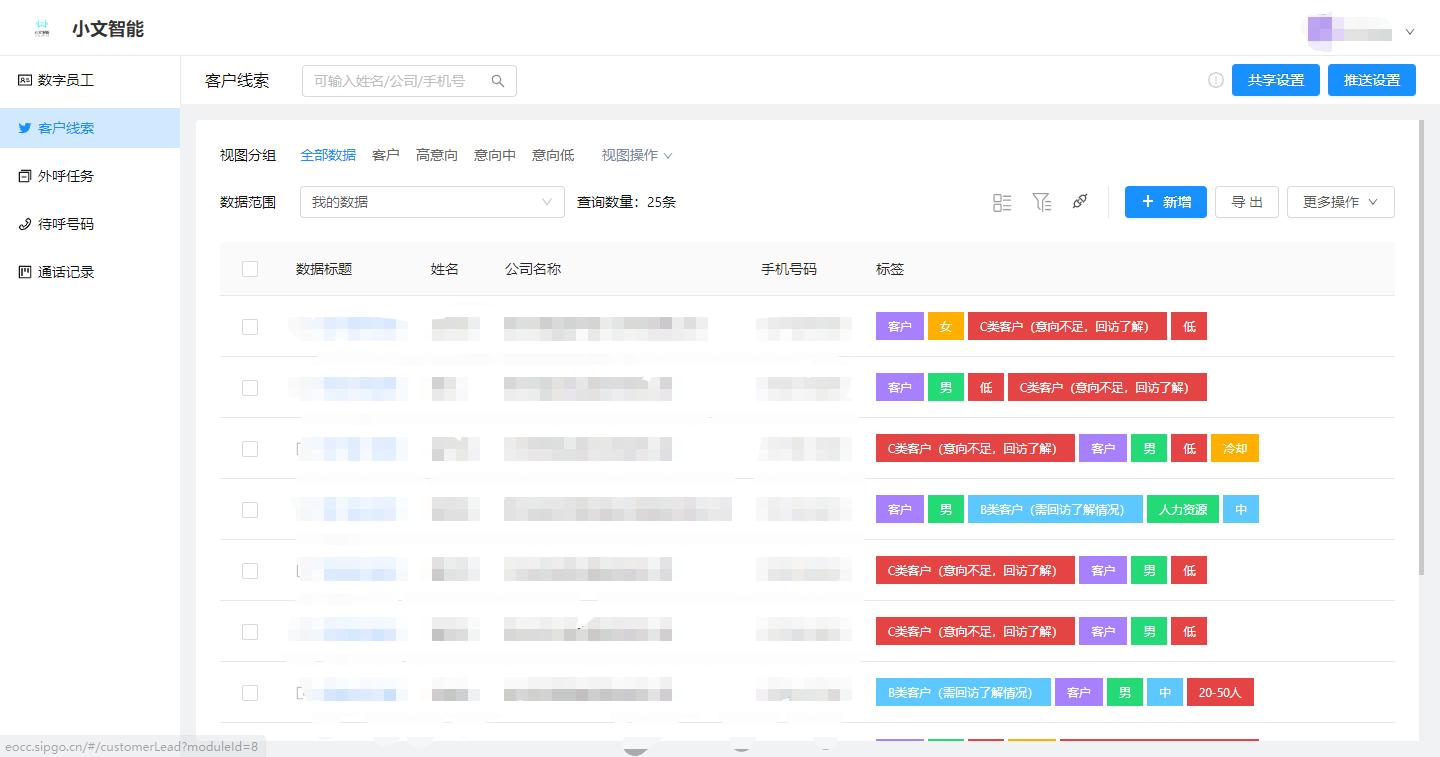The width and height of the screenshot is (1440, 757).
Task: Open the filter panel icon
Action: click(x=1042, y=201)
